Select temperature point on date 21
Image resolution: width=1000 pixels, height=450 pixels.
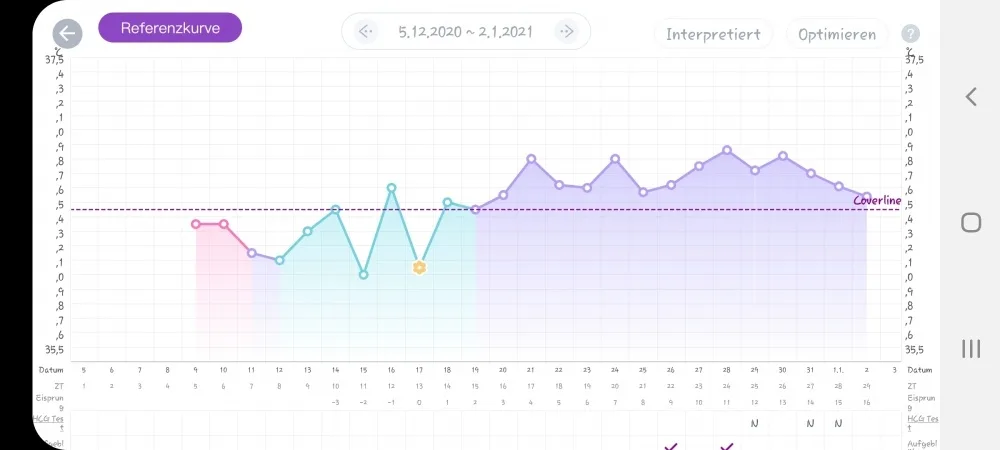click(531, 159)
